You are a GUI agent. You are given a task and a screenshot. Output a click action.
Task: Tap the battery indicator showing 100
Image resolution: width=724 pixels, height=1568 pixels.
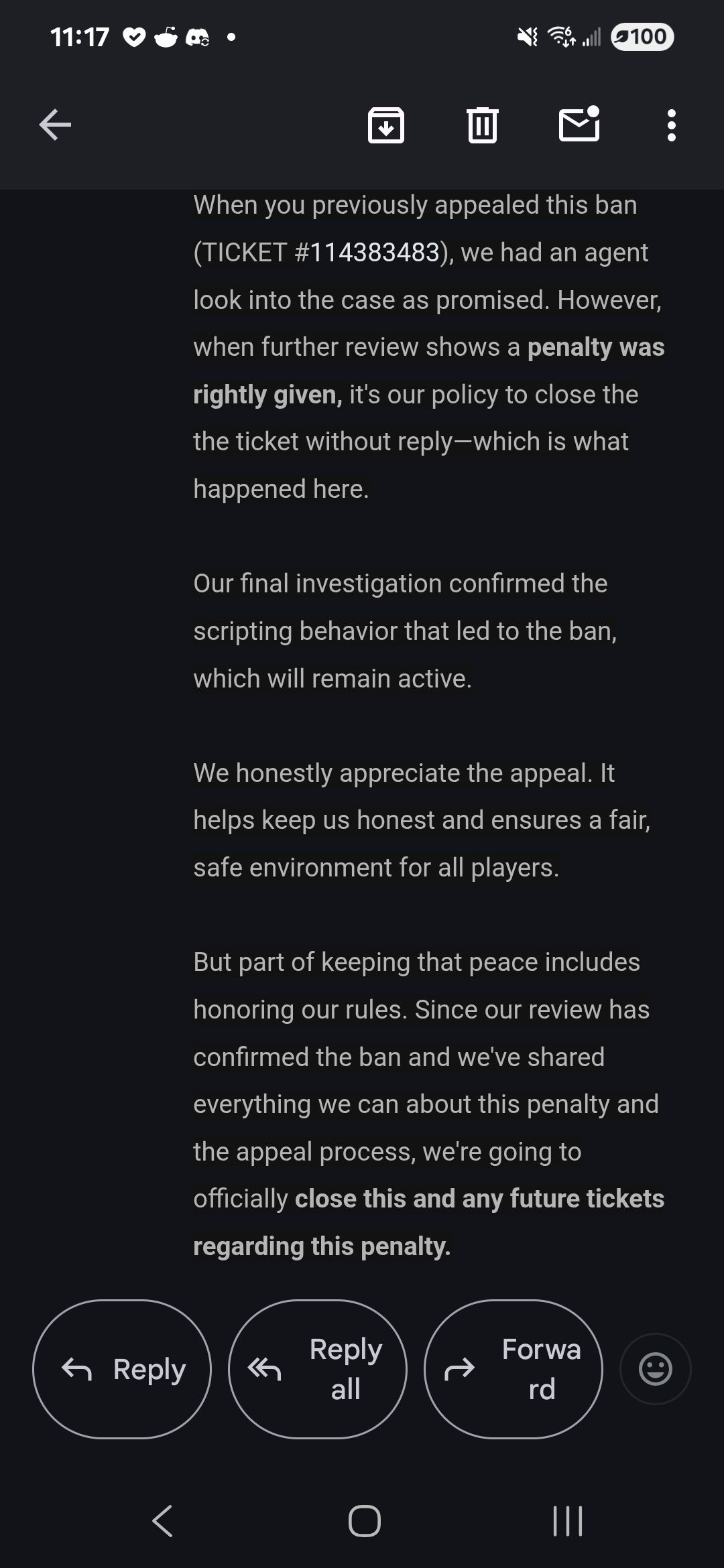pyautogui.click(x=642, y=36)
